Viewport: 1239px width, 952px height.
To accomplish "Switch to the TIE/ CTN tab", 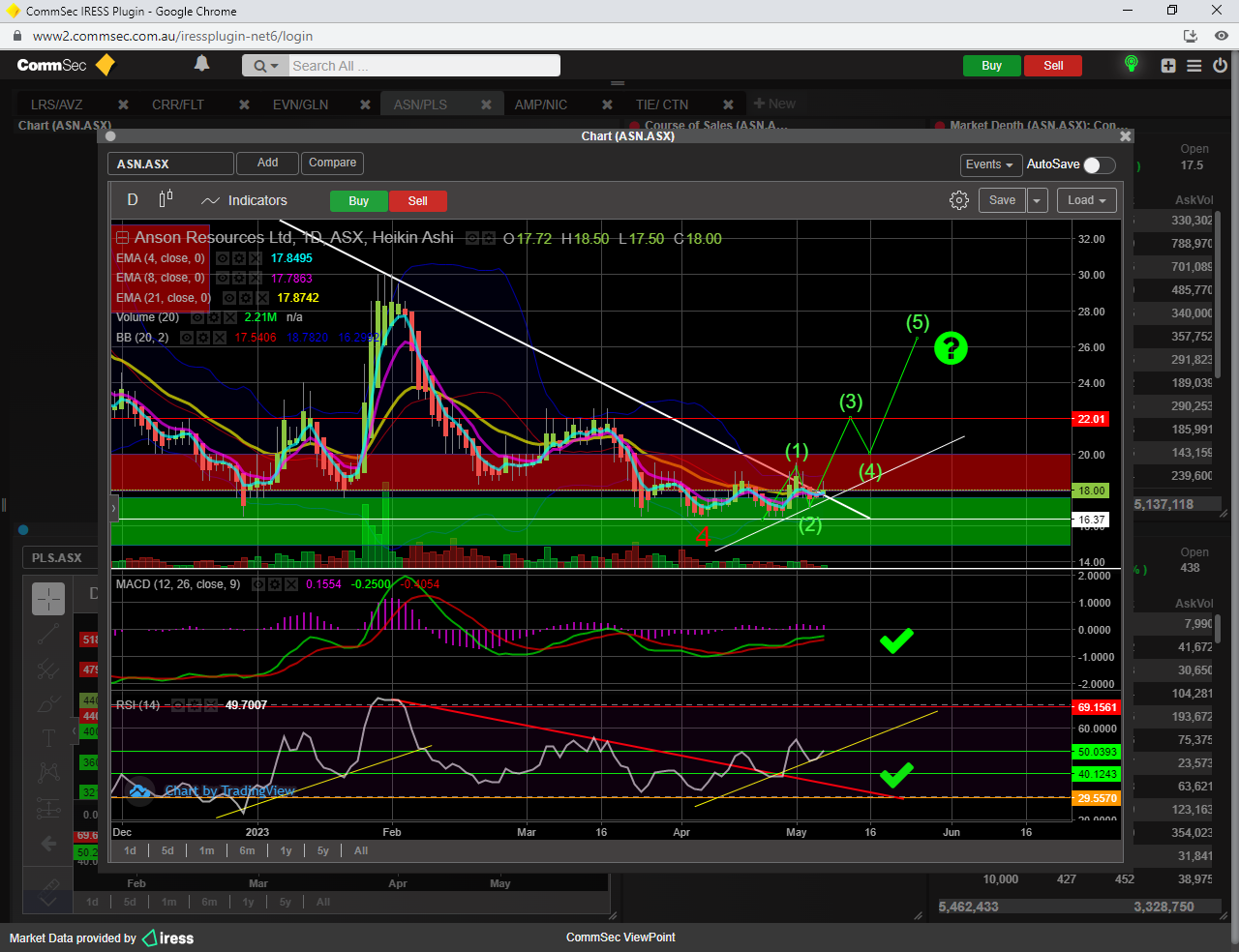I will [662, 104].
